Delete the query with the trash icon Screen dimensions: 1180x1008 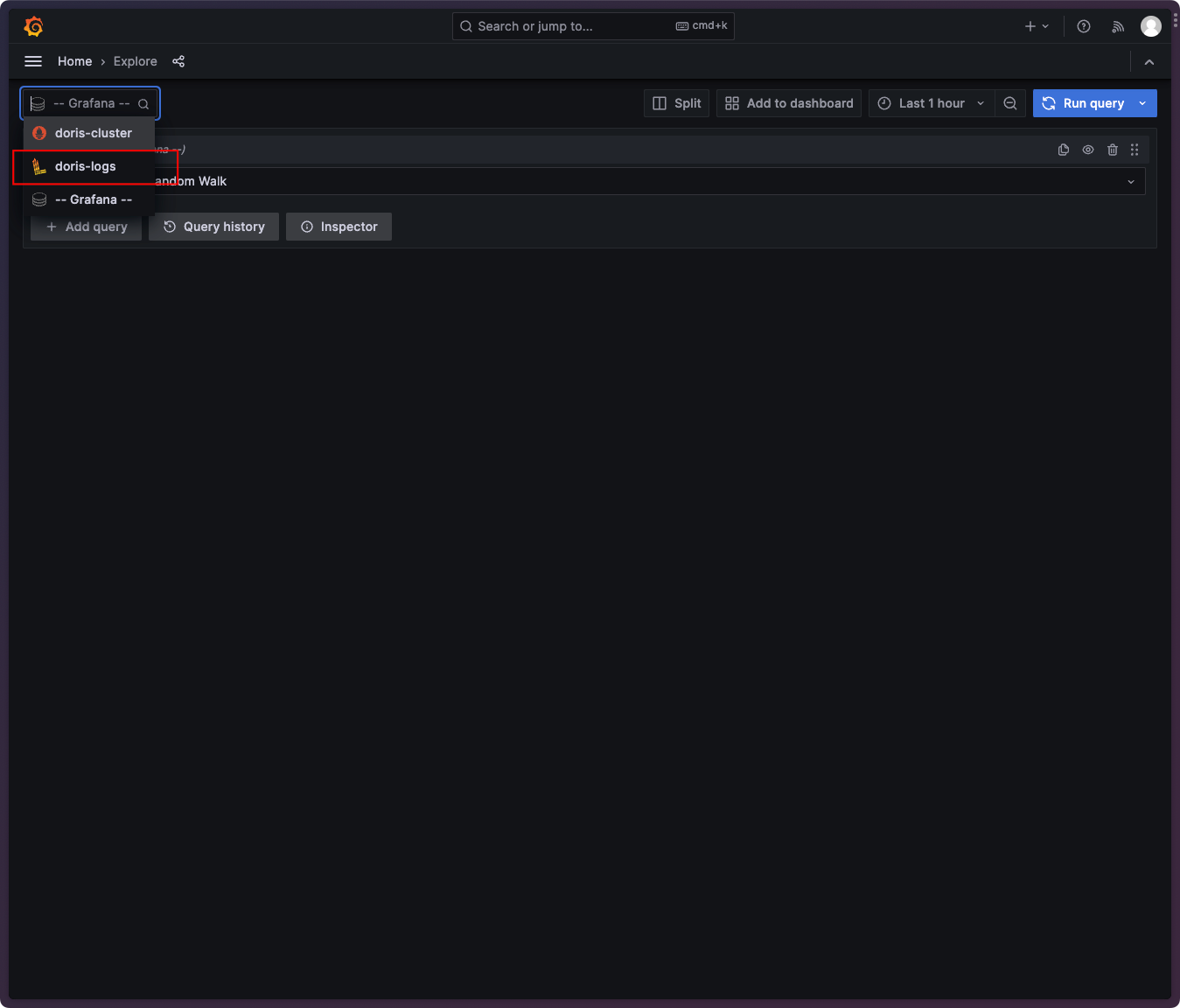click(1112, 150)
